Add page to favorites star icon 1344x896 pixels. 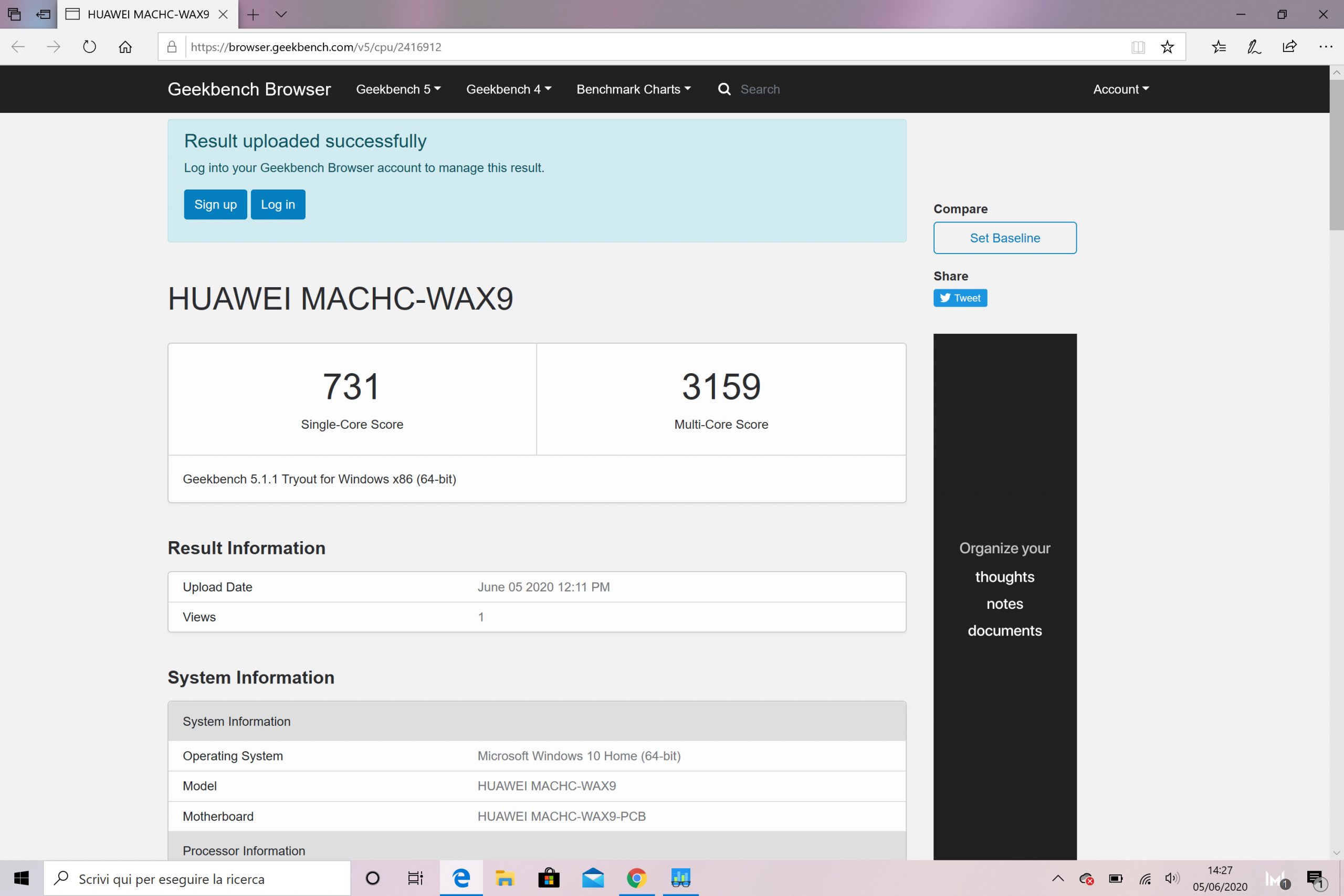tap(1168, 47)
